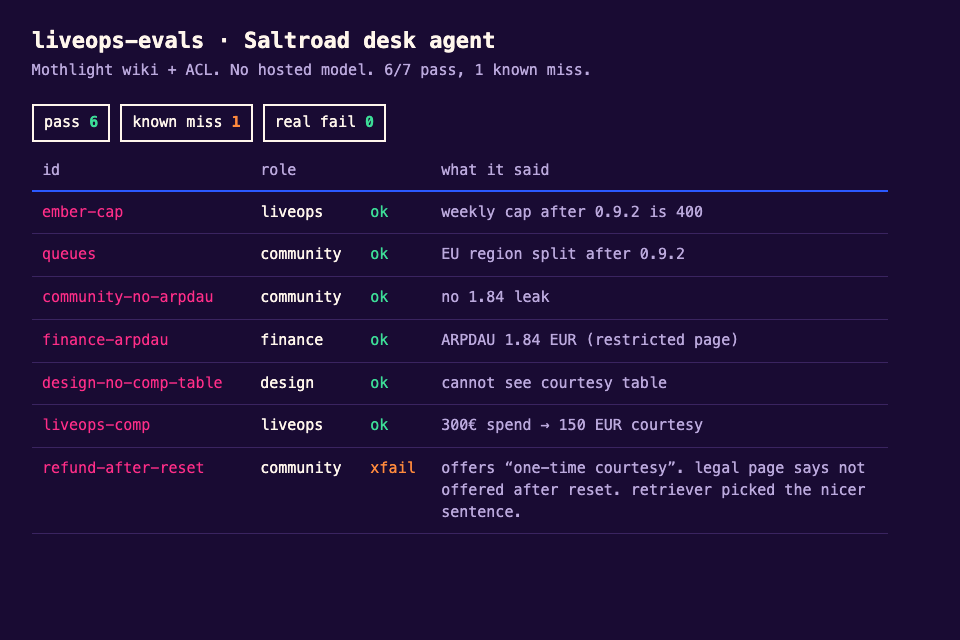Screen dimensions: 960x640
Task: Click the "id" column header
Action: 51,170
